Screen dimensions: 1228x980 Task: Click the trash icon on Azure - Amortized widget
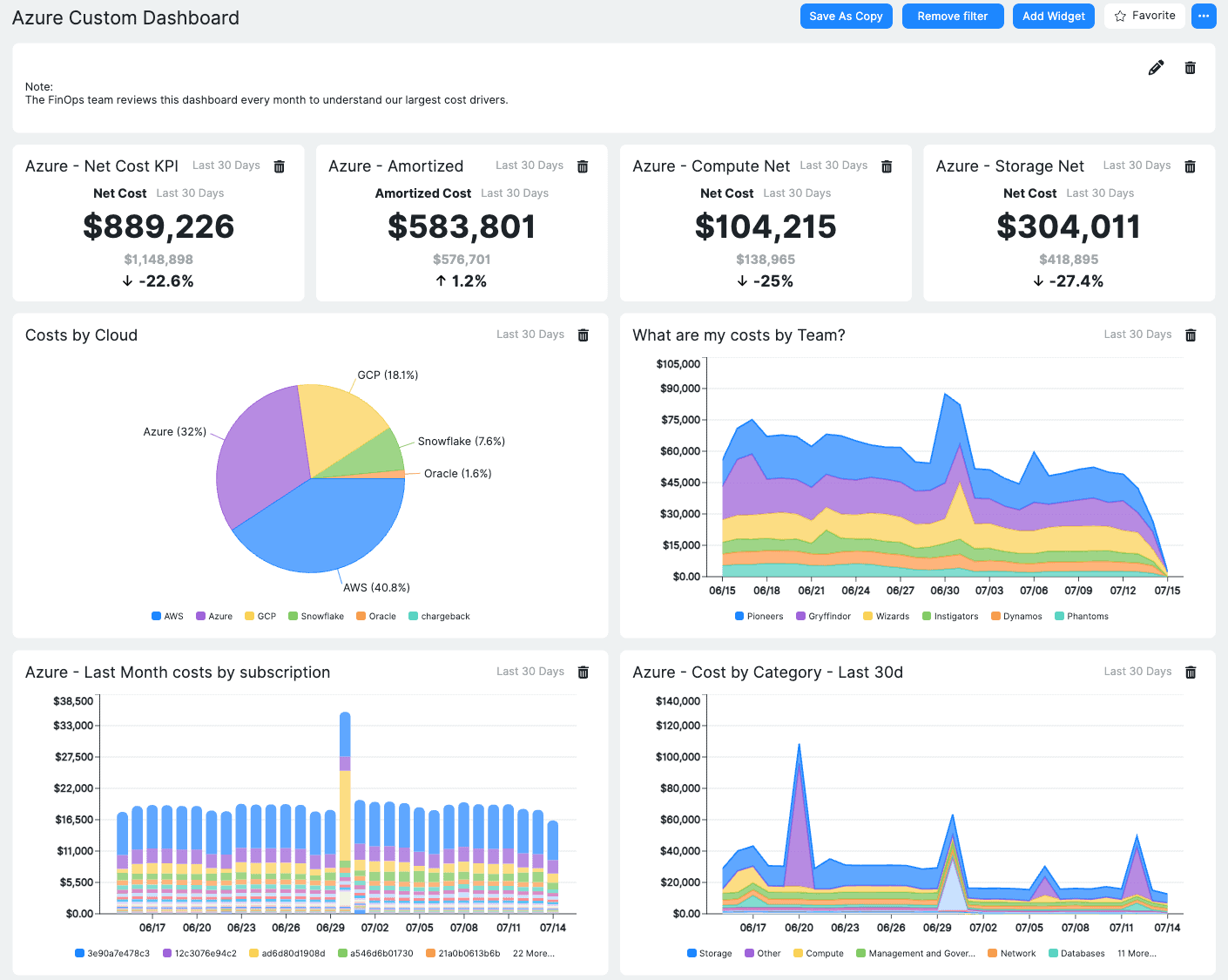(583, 166)
